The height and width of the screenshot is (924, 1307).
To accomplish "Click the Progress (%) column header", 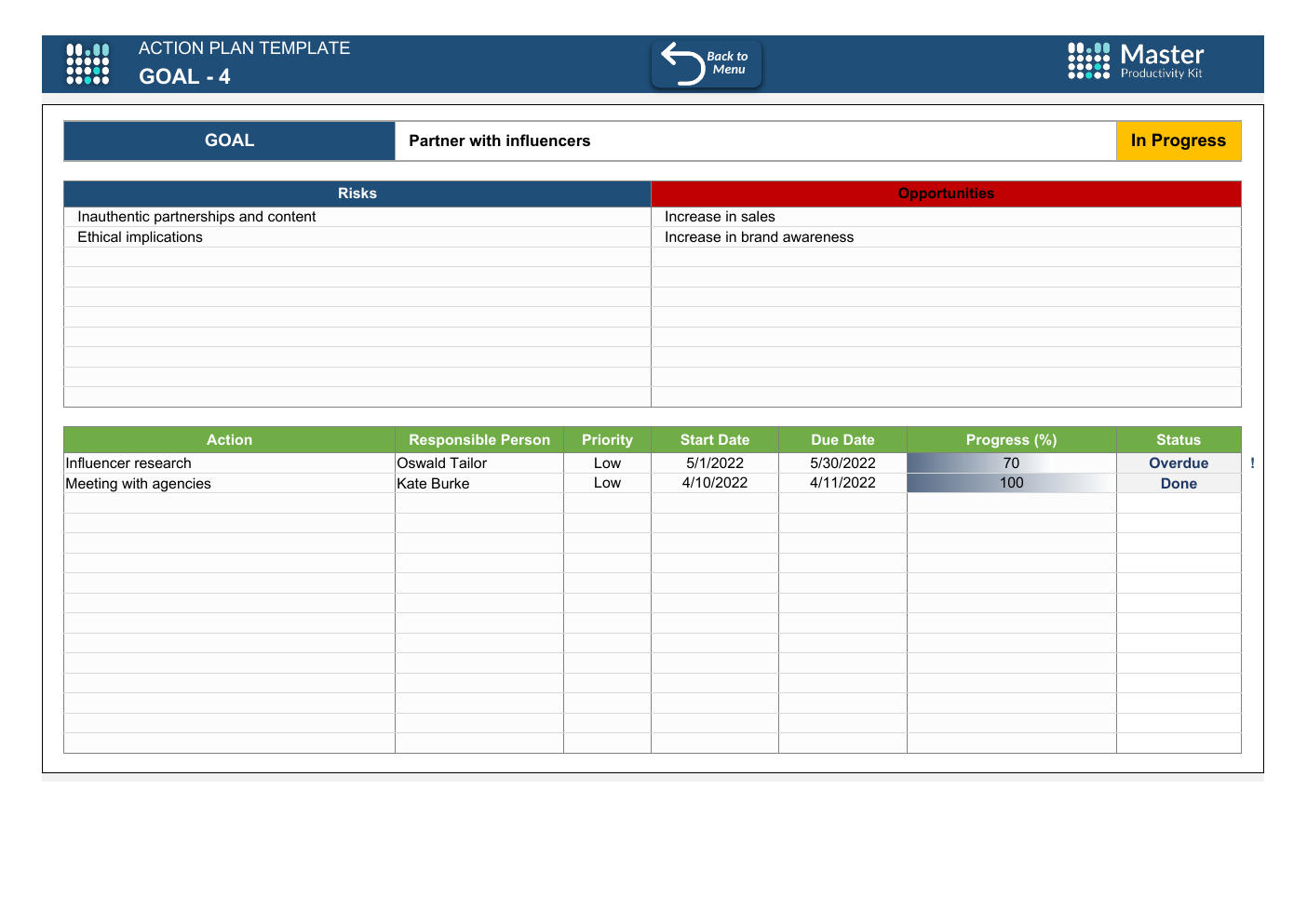I will 1012,440.
